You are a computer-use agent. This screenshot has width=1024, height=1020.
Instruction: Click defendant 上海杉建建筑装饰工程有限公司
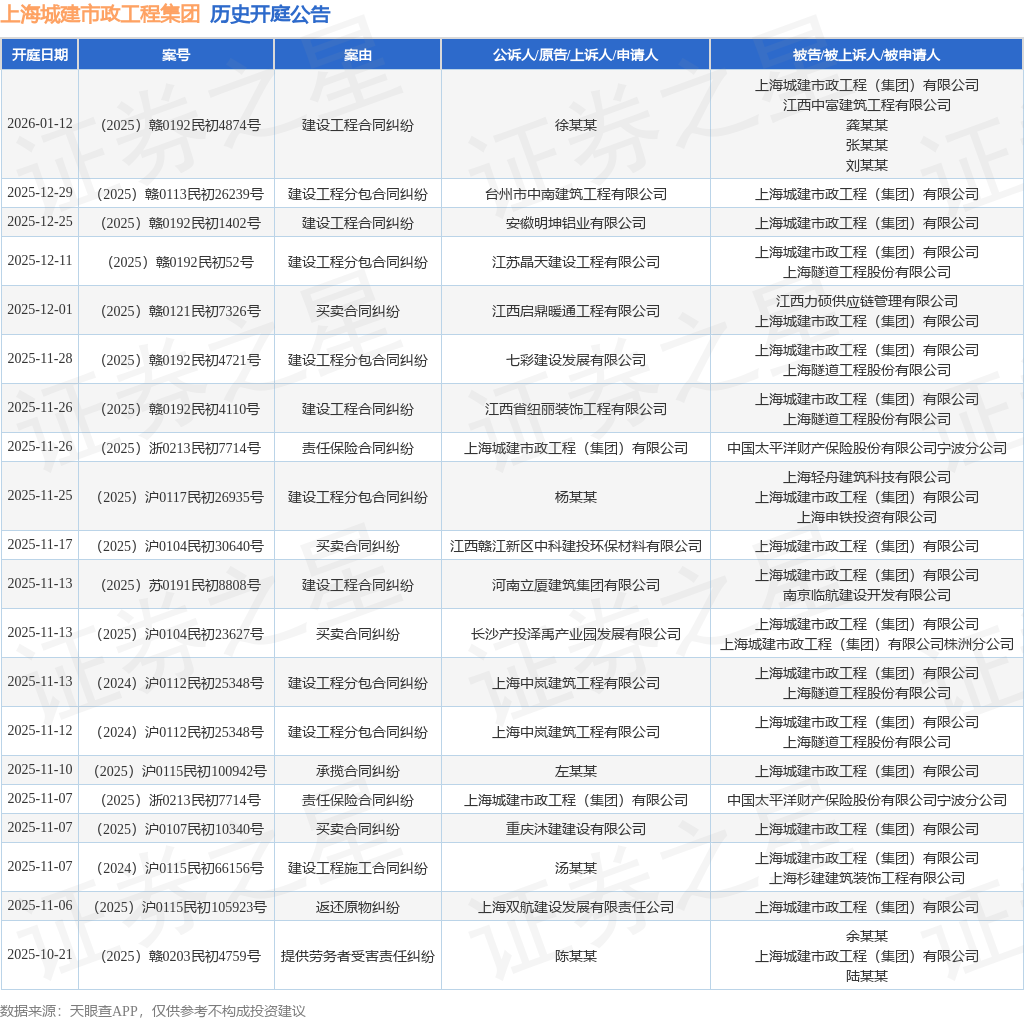(867, 878)
